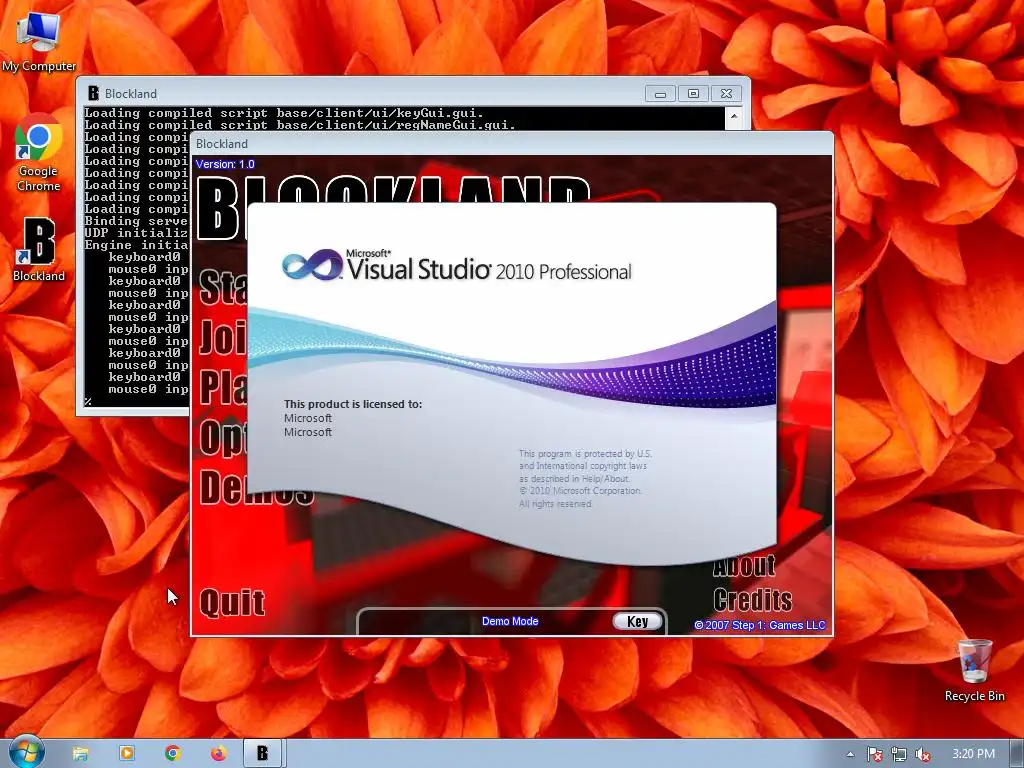This screenshot has width=1024, height=768.
Task: Switch to Blockland taskbar button
Action: [262, 754]
